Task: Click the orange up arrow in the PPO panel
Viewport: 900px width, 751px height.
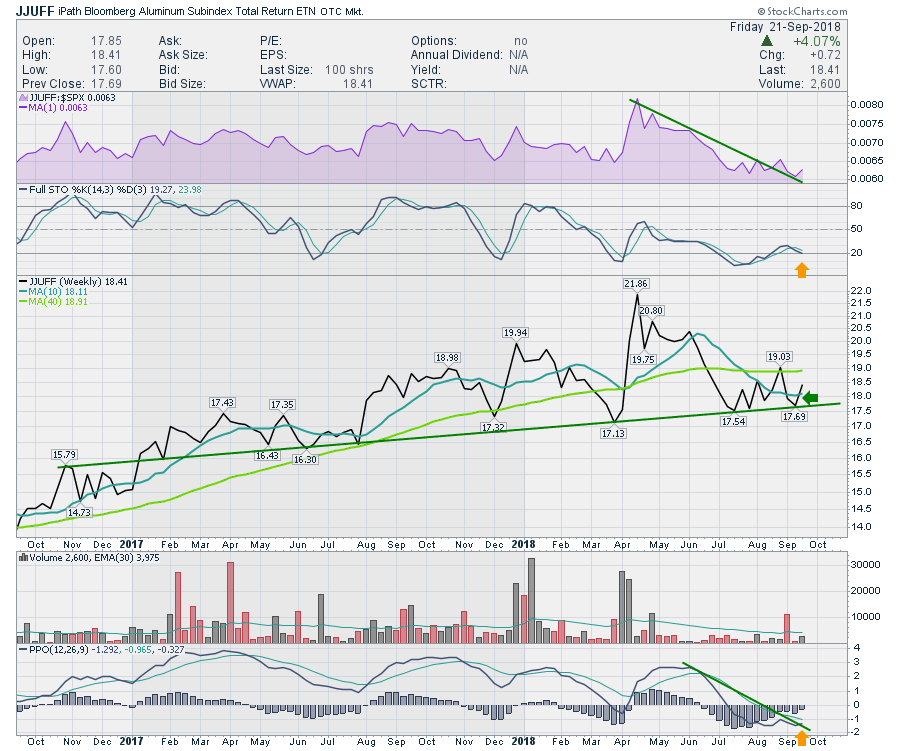Action: [x=800, y=739]
